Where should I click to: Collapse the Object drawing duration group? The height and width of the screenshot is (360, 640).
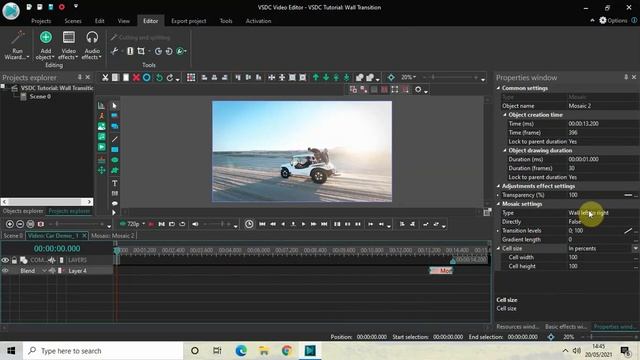click(505, 151)
